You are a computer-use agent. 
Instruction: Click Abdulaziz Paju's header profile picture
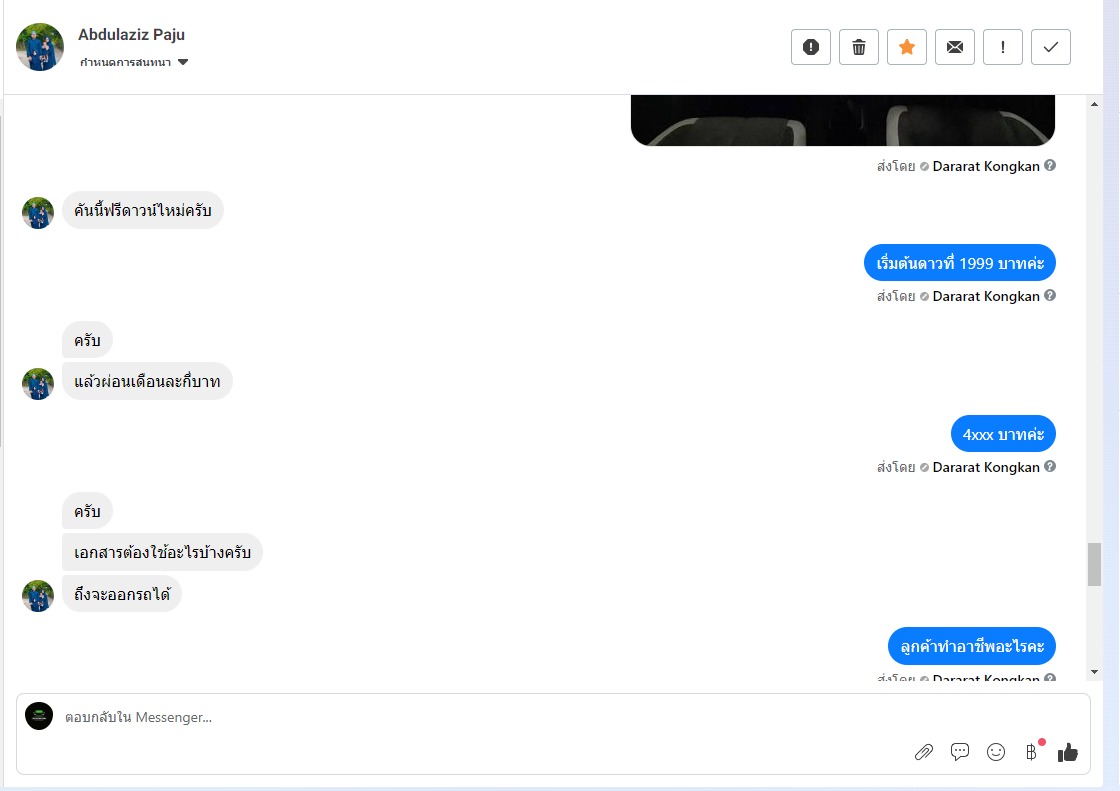pyautogui.click(x=40, y=47)
